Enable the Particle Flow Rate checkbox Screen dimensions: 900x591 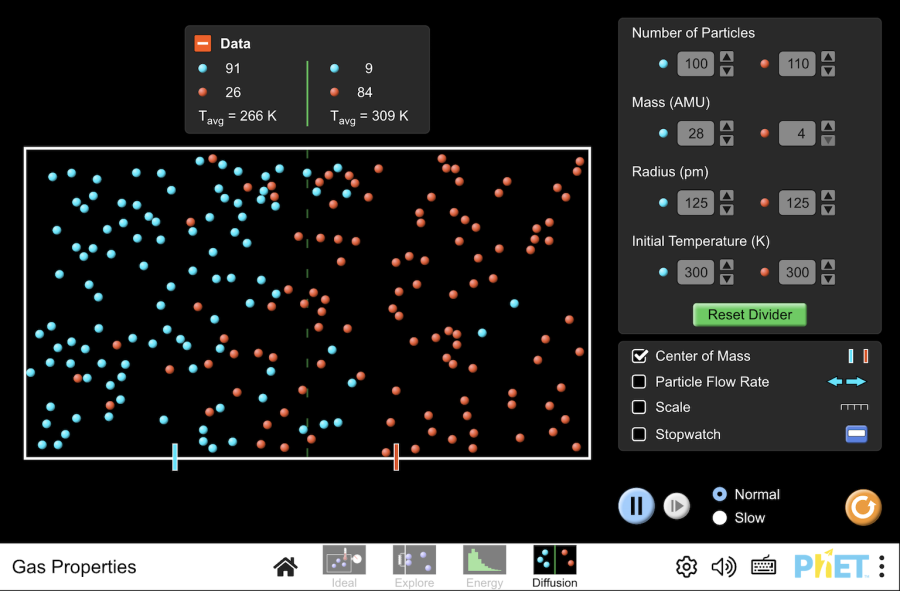tap(640, 382)
